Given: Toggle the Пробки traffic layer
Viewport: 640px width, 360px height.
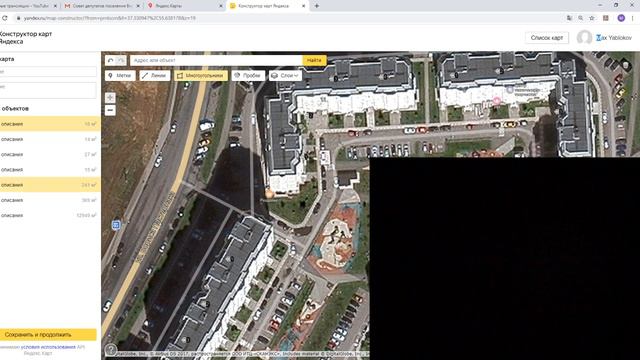Looking at the screenshot, I should [x=248, y=76].
